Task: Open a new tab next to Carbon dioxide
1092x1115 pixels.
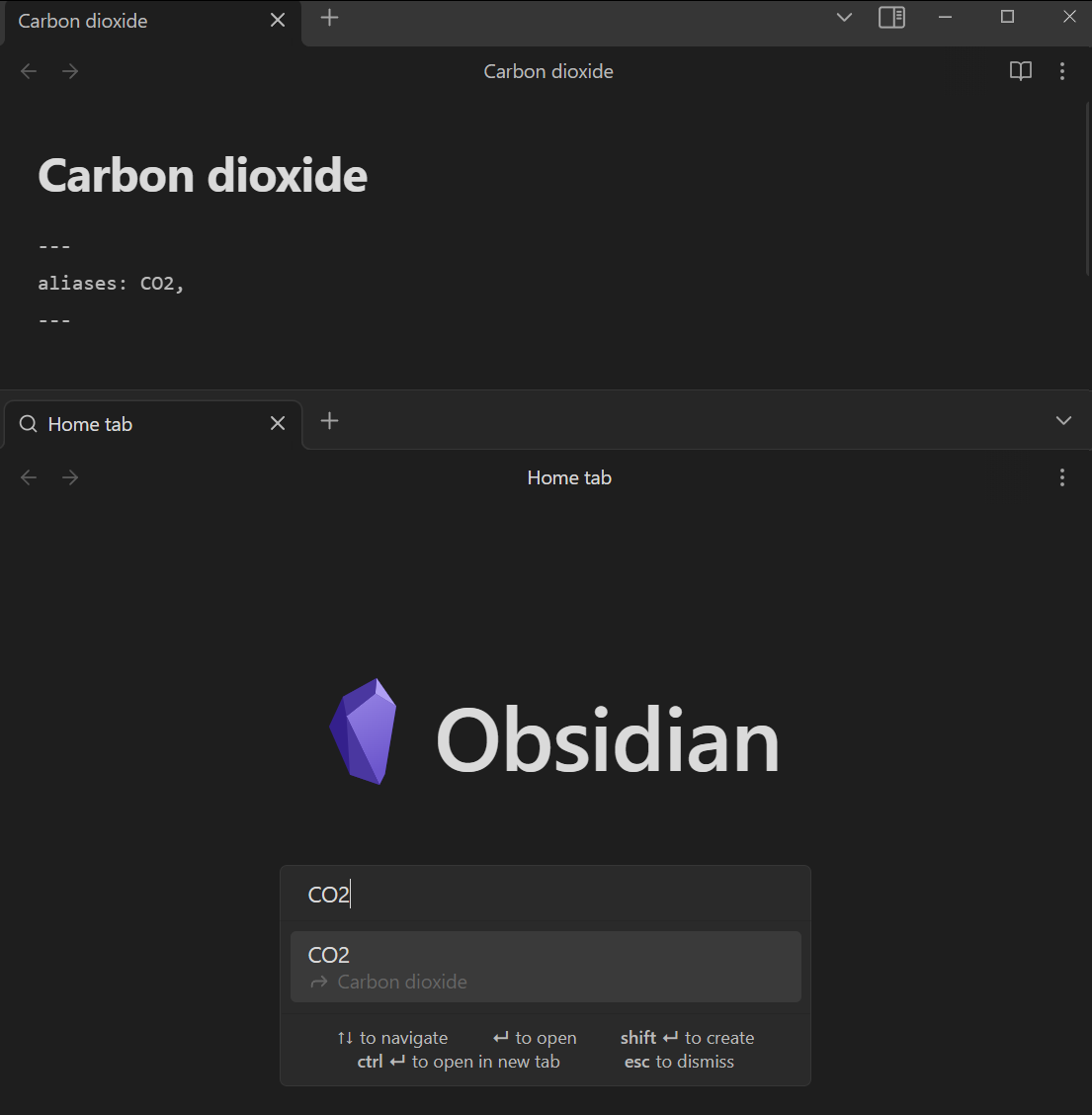Action: [x=329, y=19]
